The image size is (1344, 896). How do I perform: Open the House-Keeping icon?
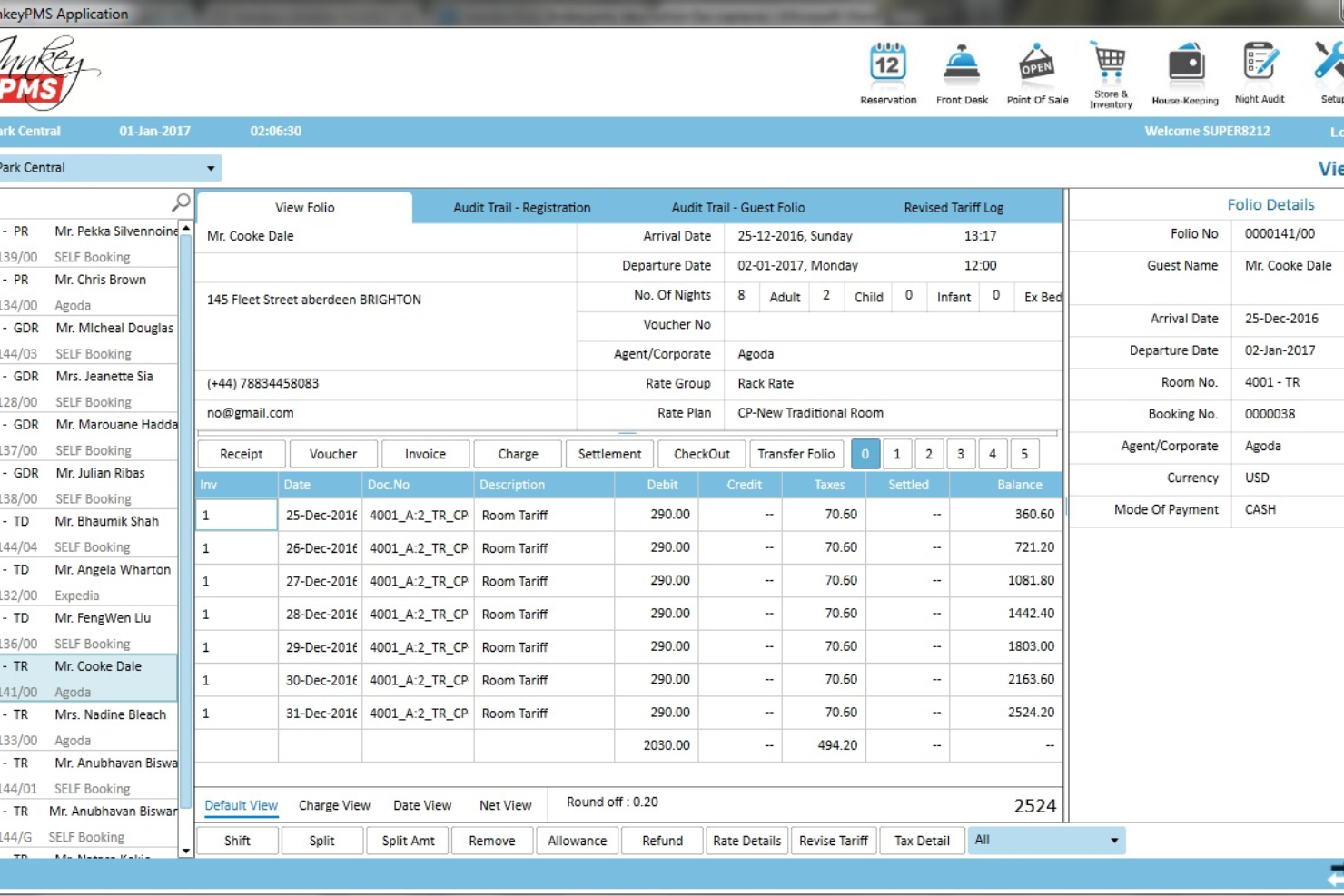[x=1185, y=74]
